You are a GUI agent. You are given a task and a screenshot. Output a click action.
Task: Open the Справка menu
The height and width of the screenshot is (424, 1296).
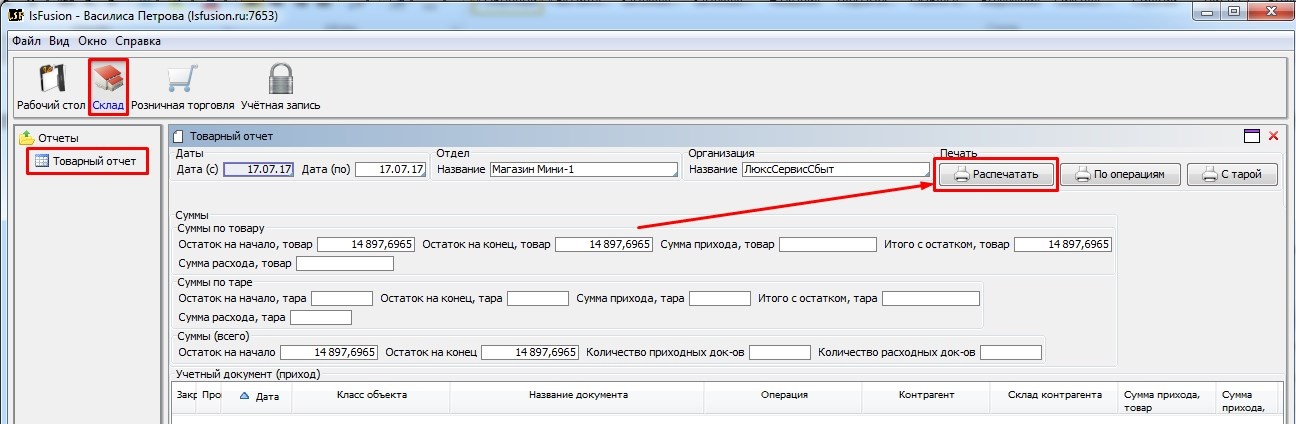point(138,41)
